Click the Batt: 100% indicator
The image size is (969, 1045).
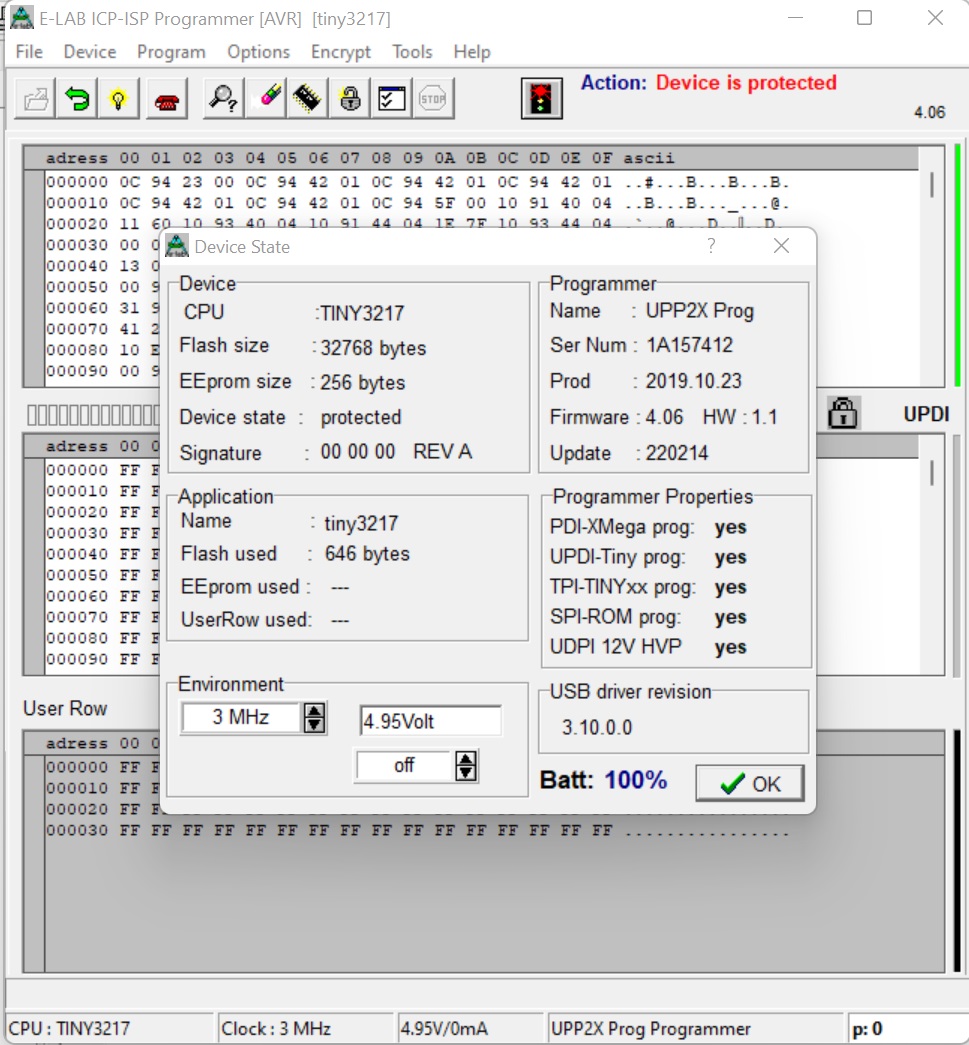(x=603, y=780)
